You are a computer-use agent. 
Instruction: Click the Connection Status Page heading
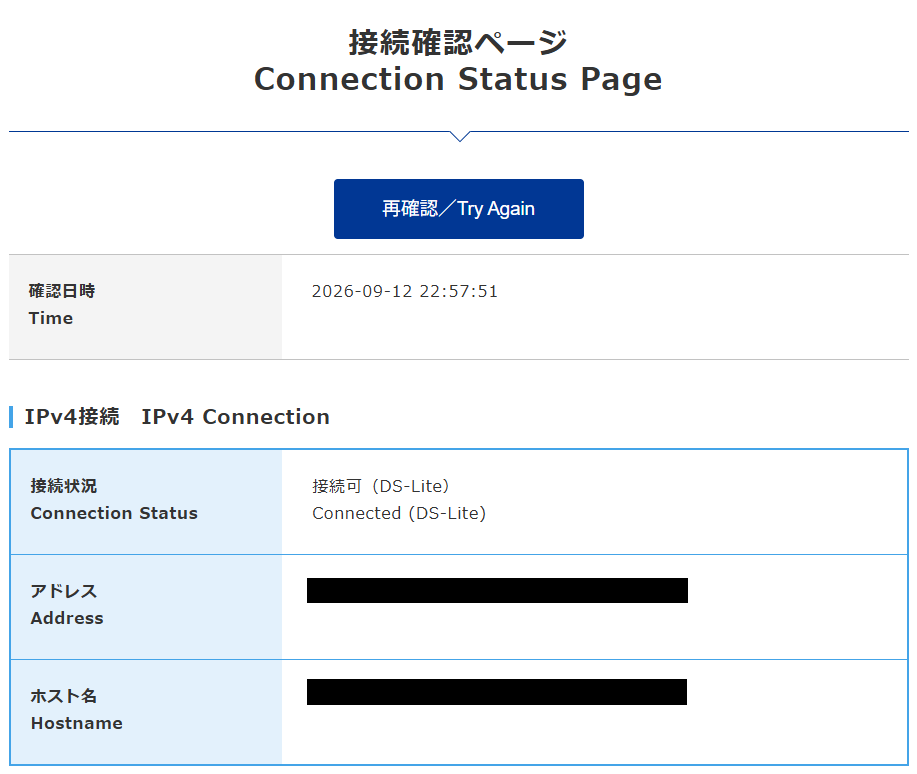(458, 79)
